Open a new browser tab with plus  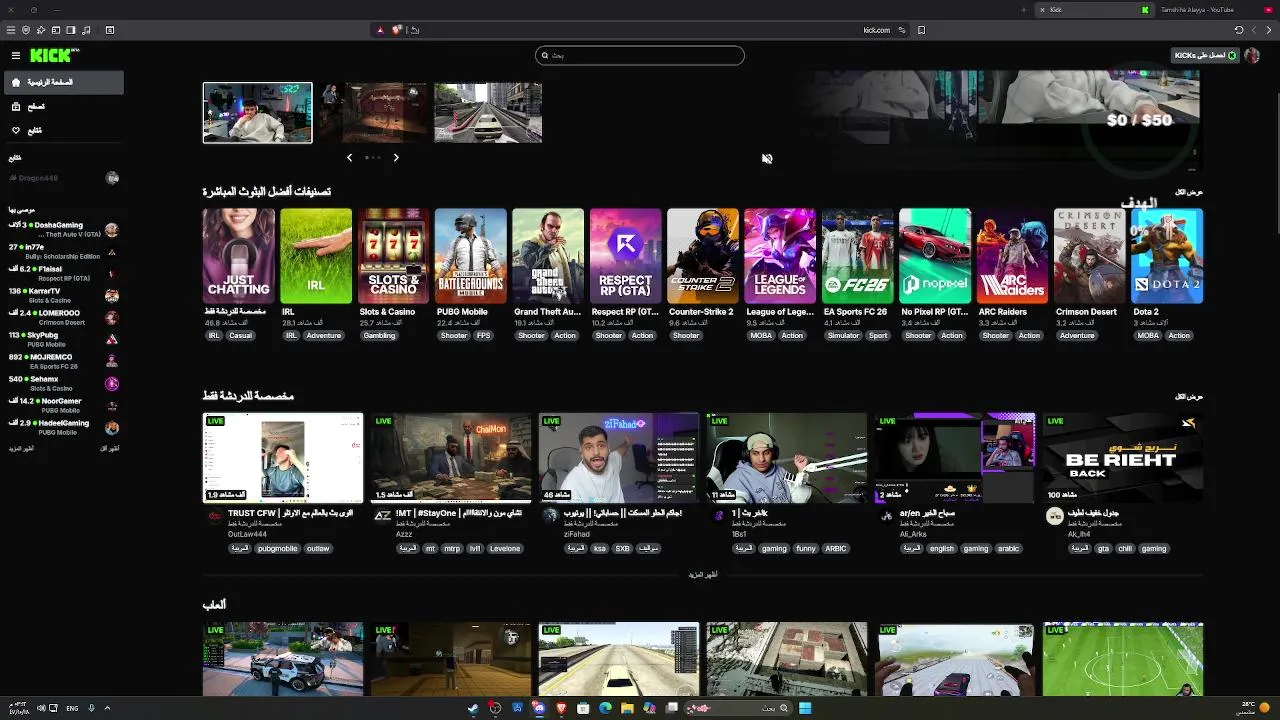[1023, 10]
